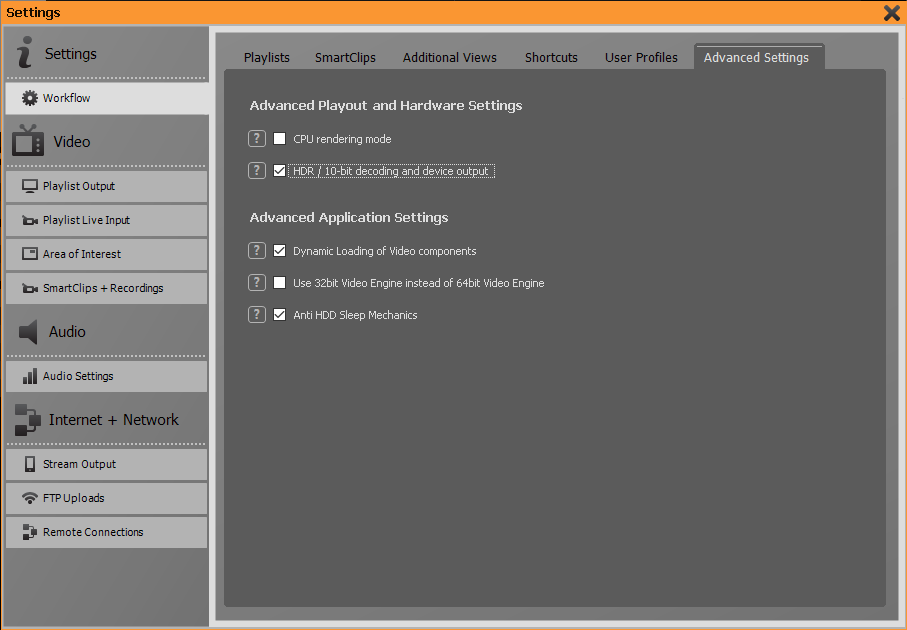The image size is (907, 630).
Task: Open Area of Interest settings
Action: (106, 254)
